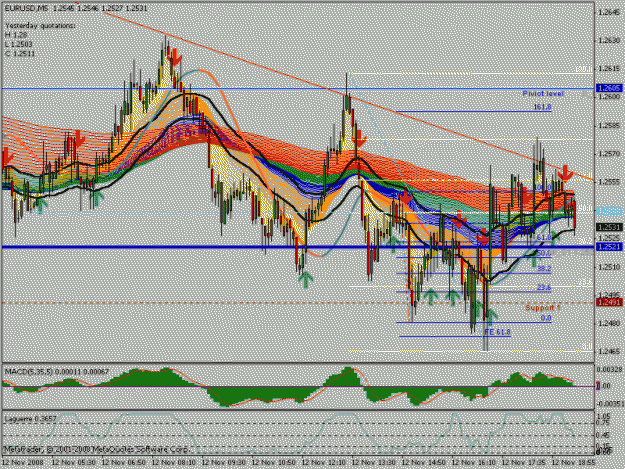Click the red sell arrow at the 1.2630 peak
Viewport: 625px width, 469px height.
pos(175,58)
